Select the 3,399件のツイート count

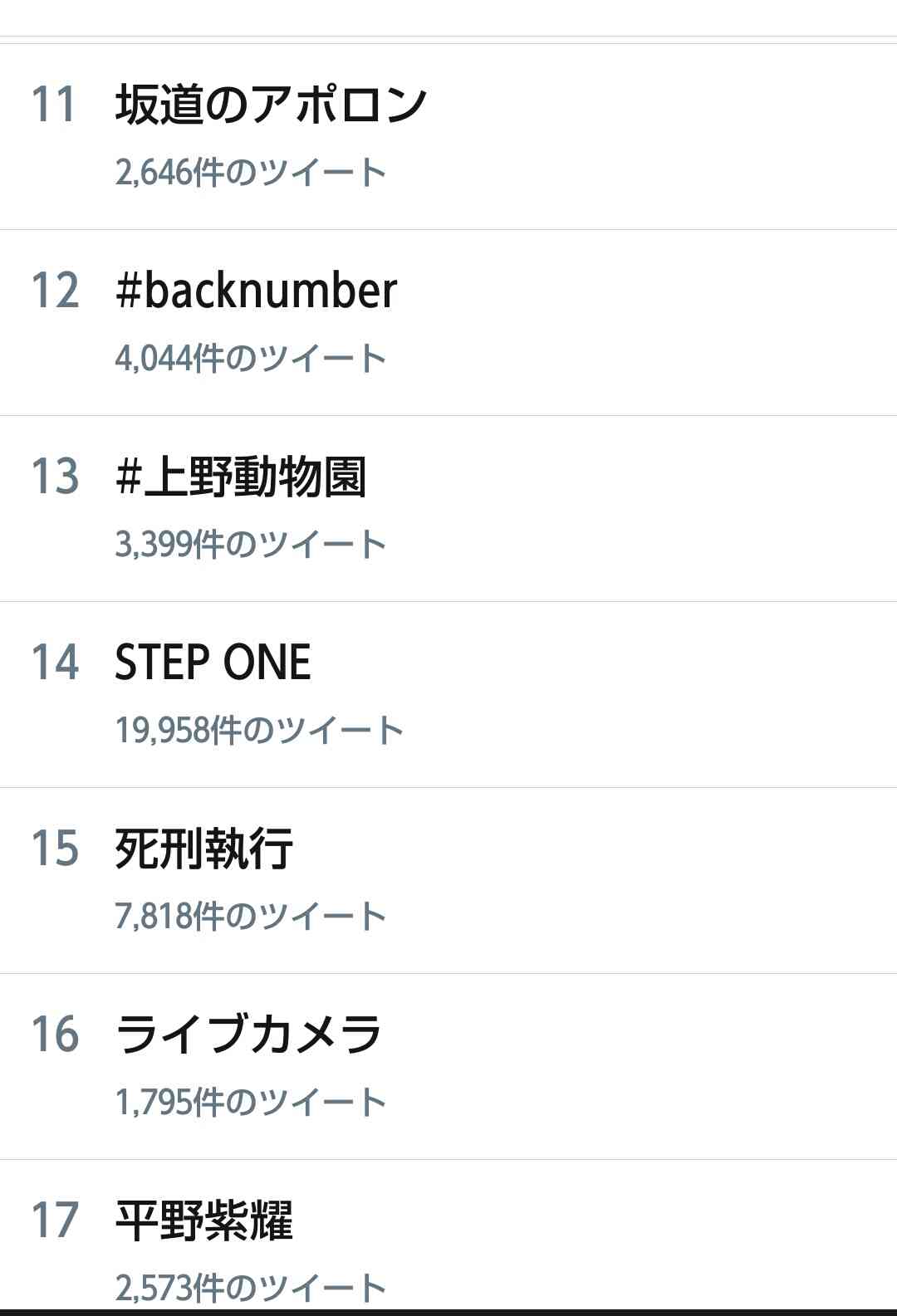(x=251, y=544)
